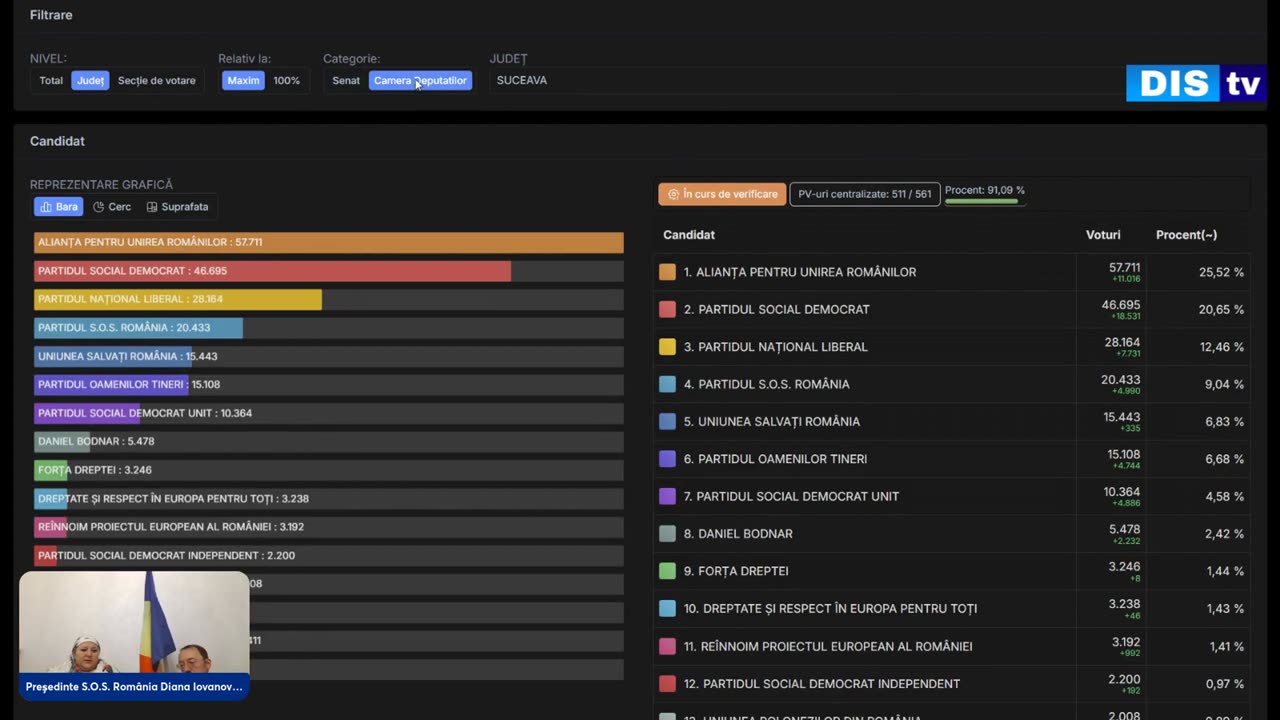Select table row 6. PARTIDUL OAMENILOR TINERI
Viewport: 1280px width, 720px height.
[952, 459]
